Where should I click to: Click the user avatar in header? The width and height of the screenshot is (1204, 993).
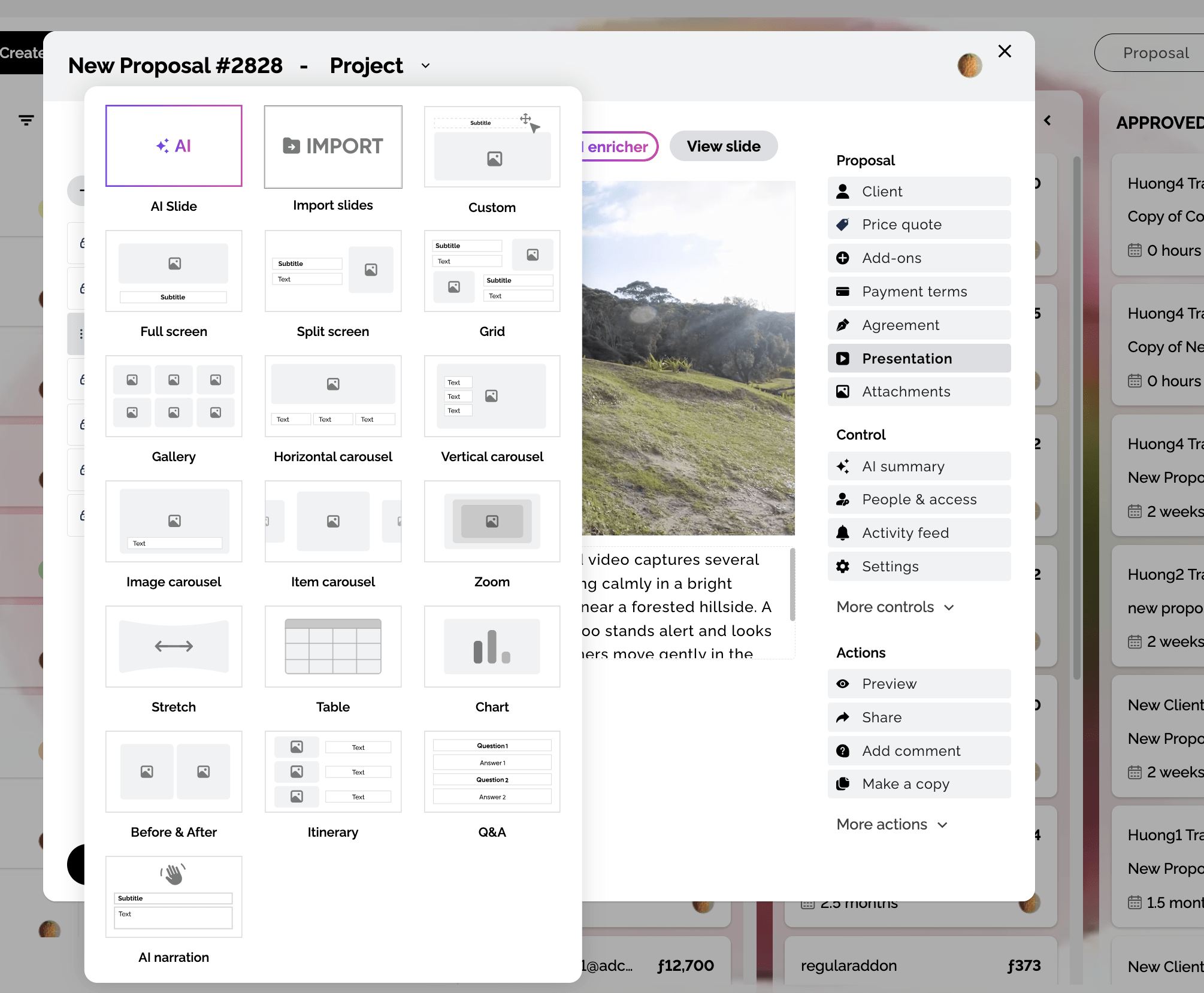tap(969, 66)
